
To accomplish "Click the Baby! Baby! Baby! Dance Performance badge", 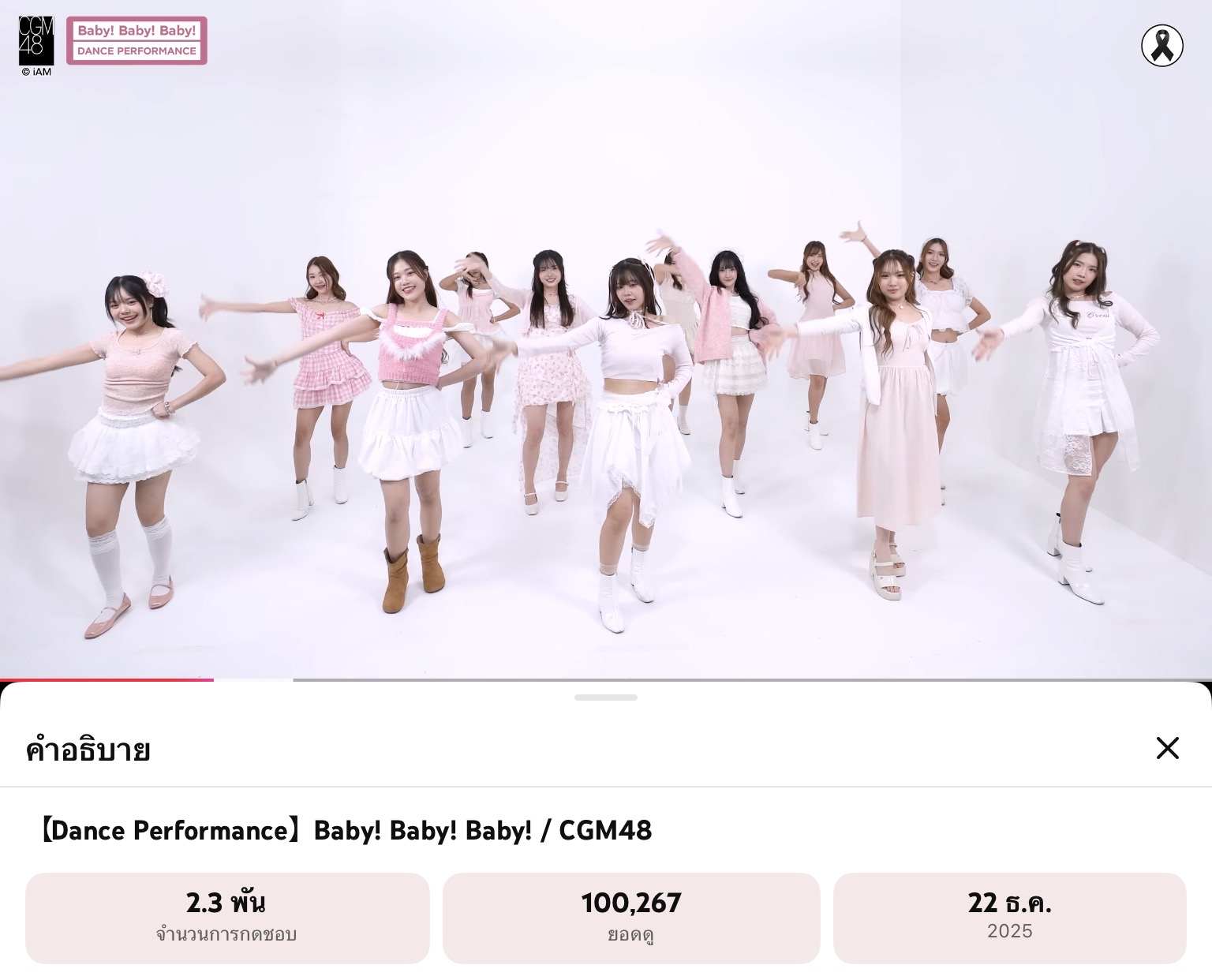I will (x=137, y=40).
